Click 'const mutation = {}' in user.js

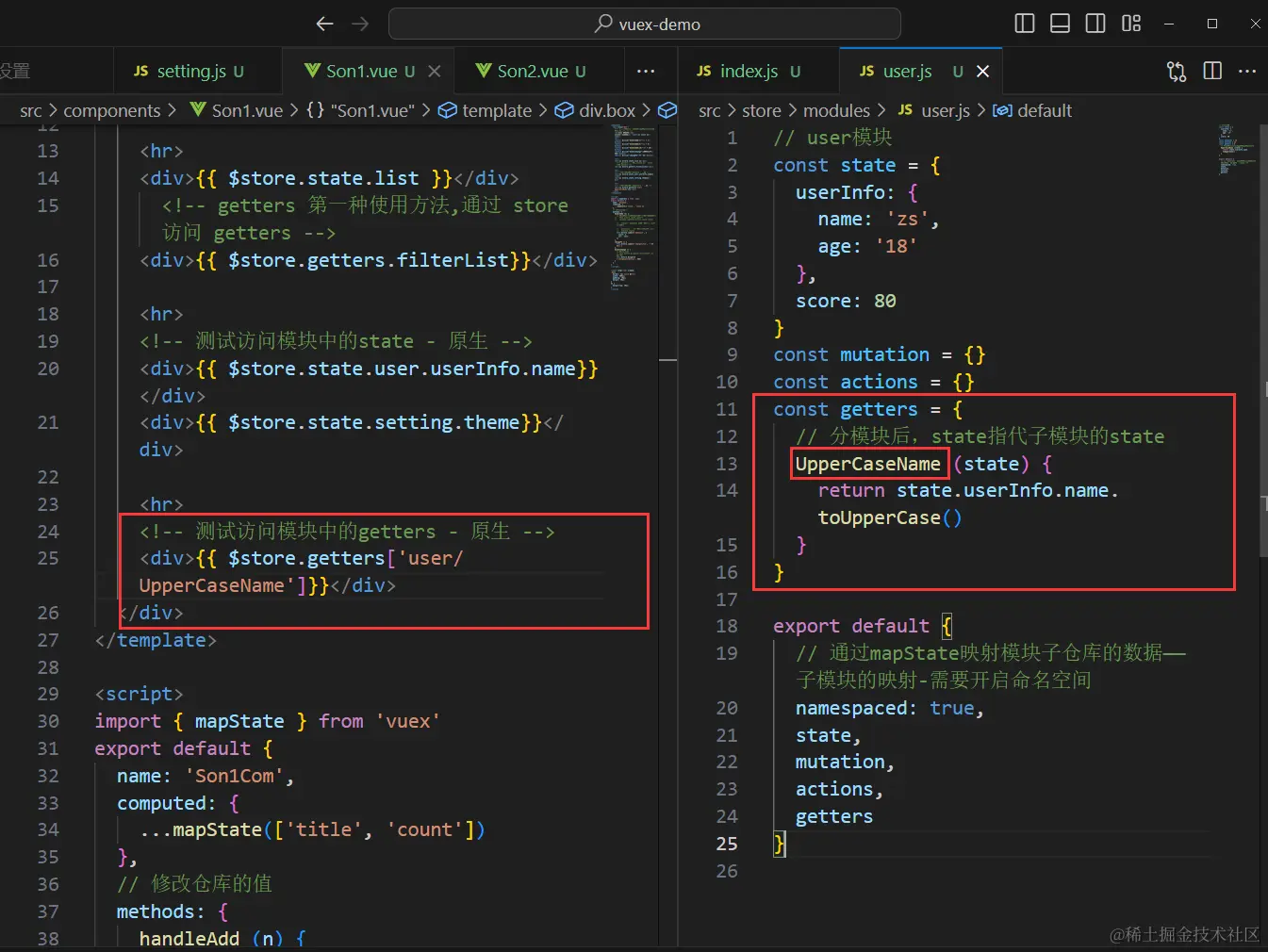pos(879,354)
